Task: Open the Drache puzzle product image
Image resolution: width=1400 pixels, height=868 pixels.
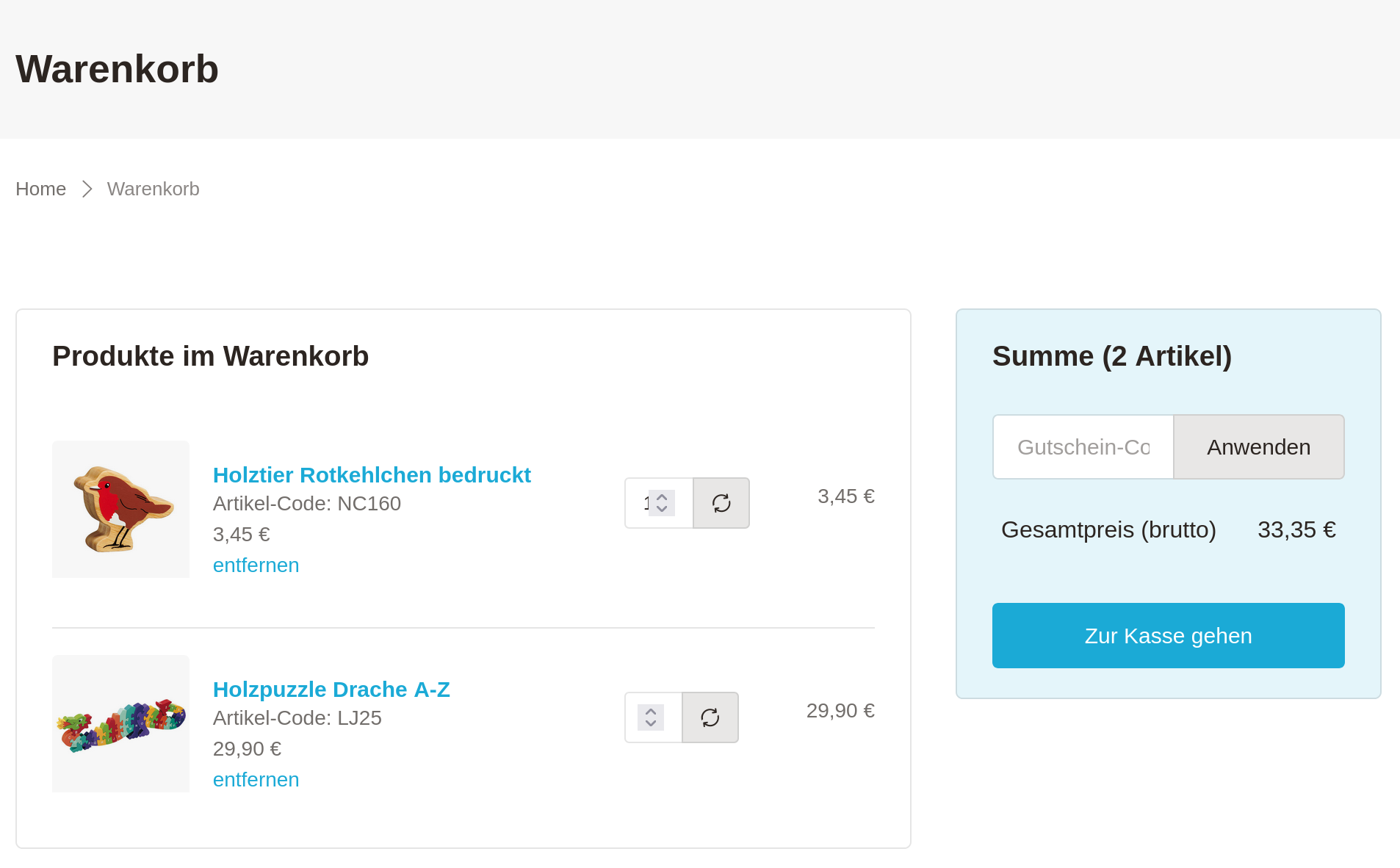Action: (120, 723)
